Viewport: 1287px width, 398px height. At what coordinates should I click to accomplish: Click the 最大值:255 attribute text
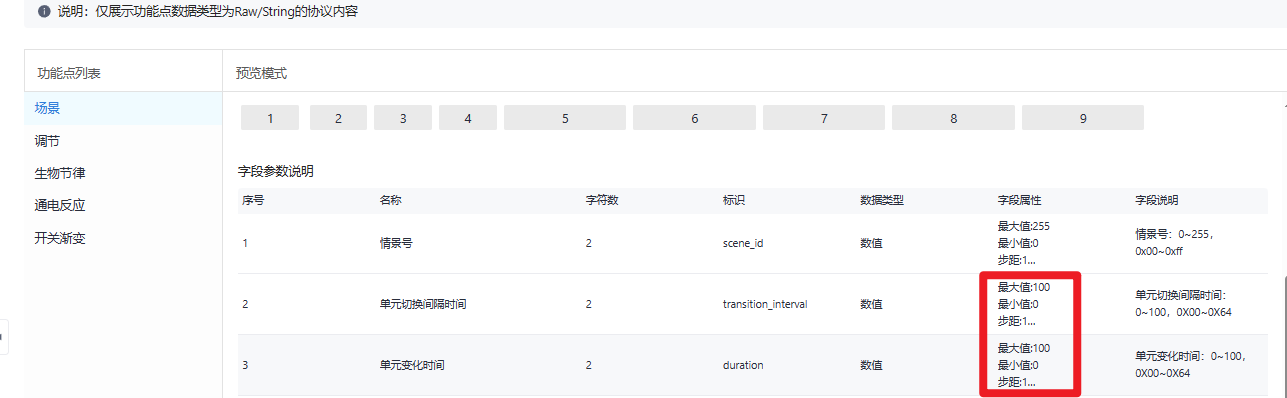(1024, 226)
